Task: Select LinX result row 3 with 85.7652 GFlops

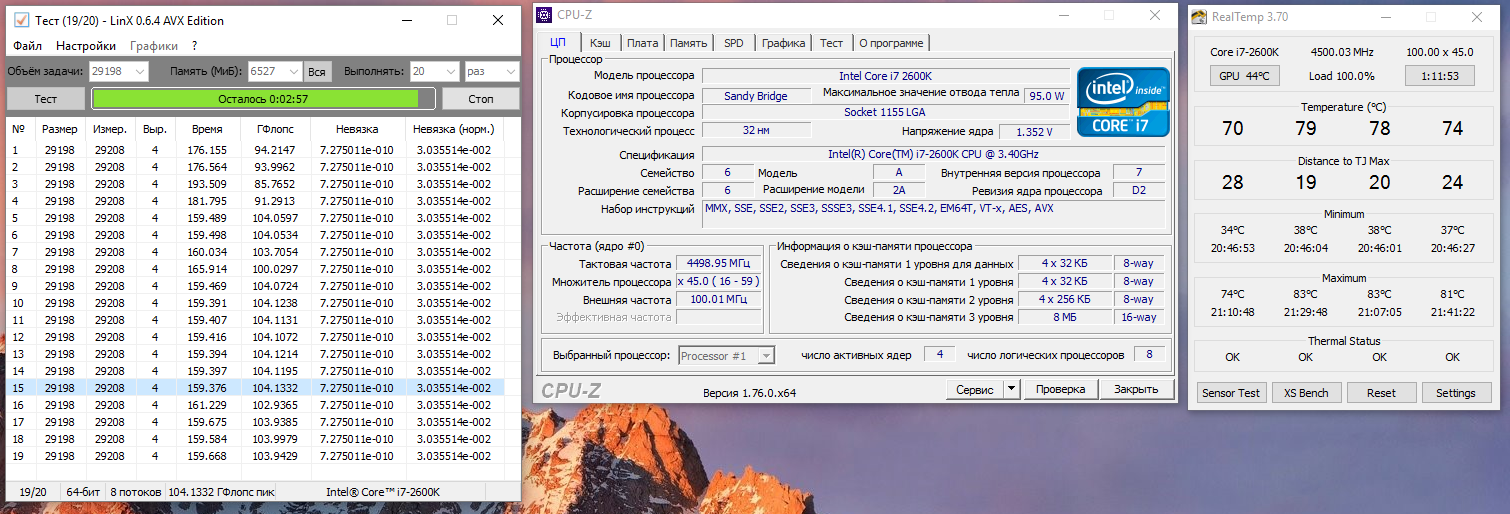Action: tap(255, 184)
